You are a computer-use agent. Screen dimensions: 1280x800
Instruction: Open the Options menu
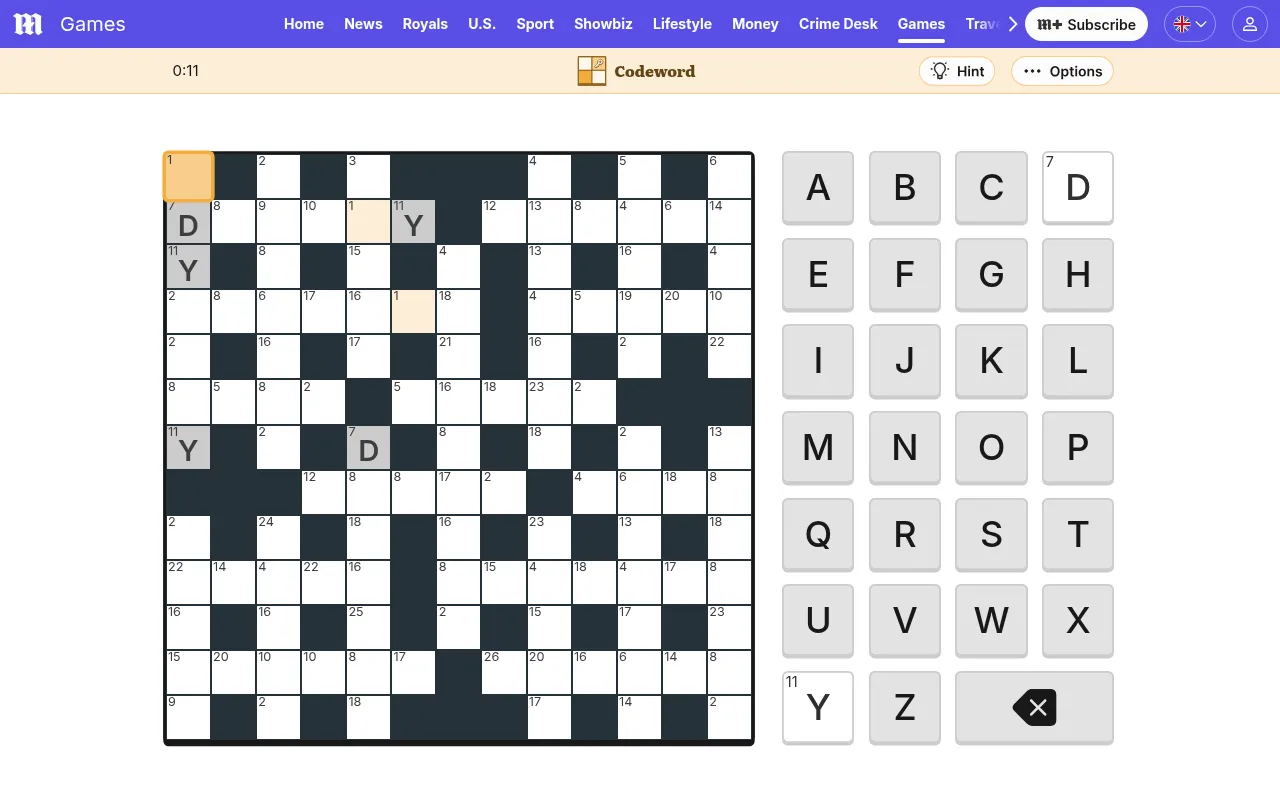tap(1062, 71)
